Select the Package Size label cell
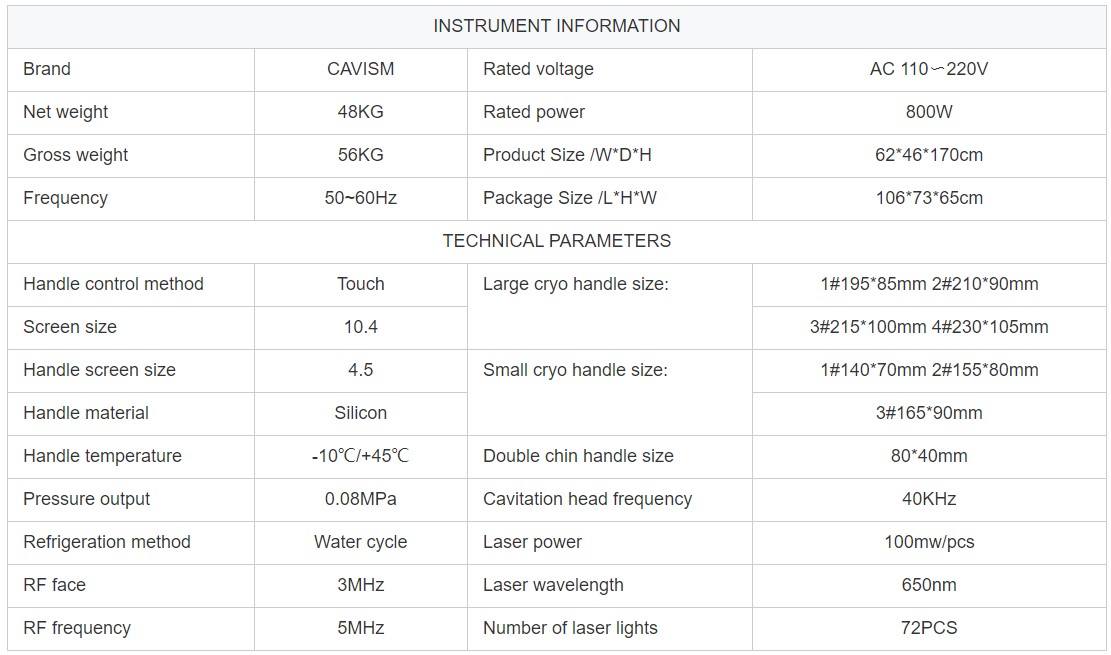1111x655 pixels. click(x=570, y=198)
